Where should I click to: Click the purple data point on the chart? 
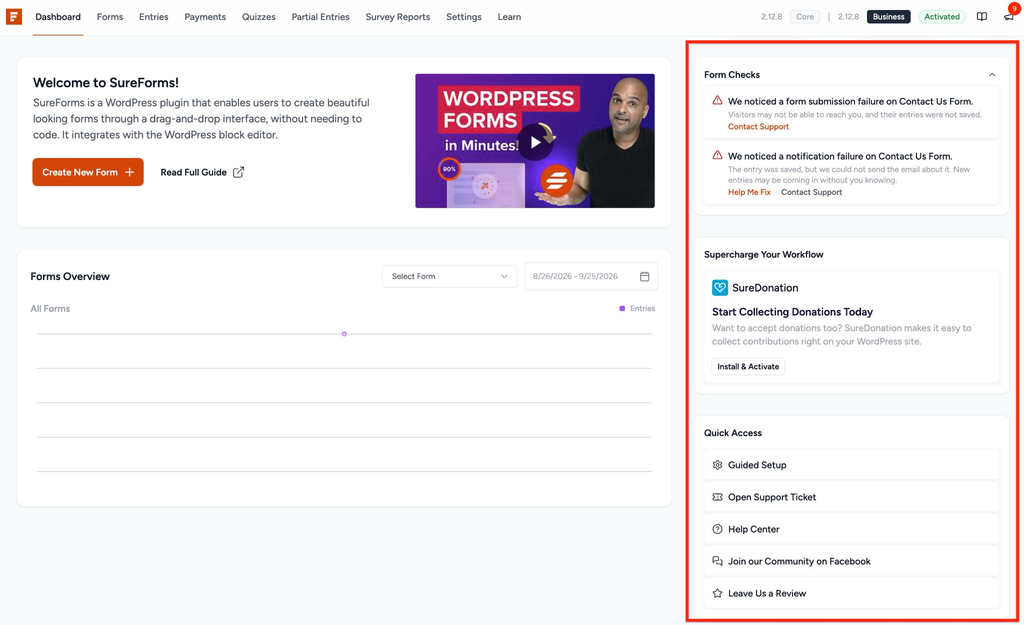(344, 334)
